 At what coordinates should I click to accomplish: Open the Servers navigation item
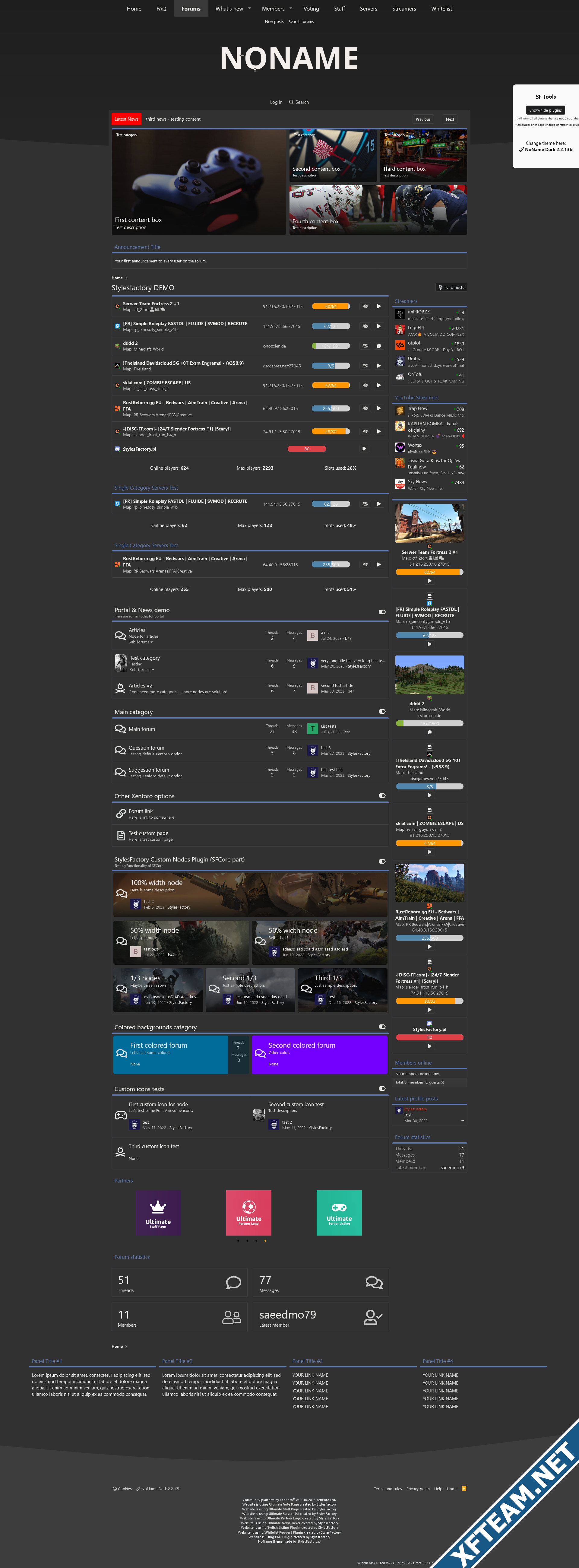pyautogui.click(x=369, y=8)
